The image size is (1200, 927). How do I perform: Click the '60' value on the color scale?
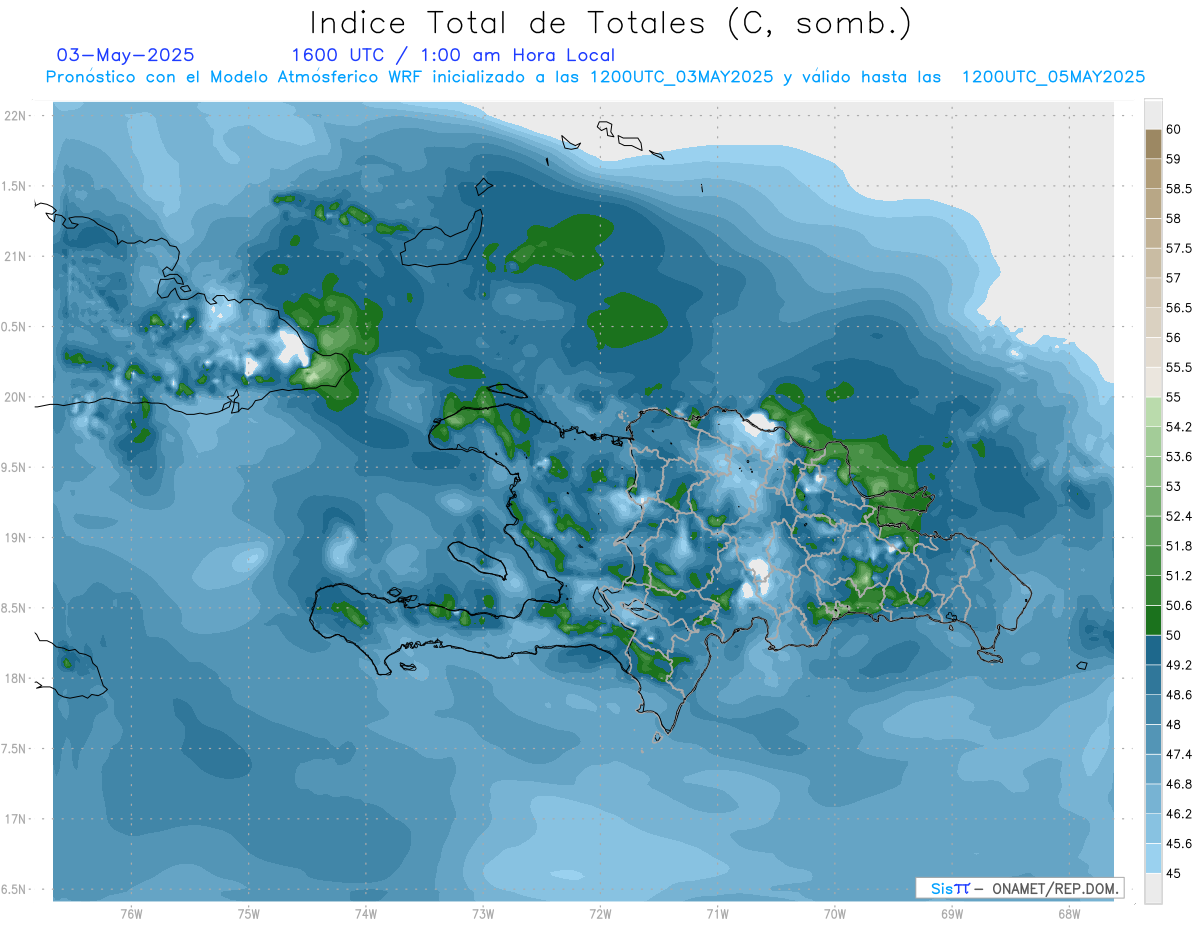tap(1174, 129)
